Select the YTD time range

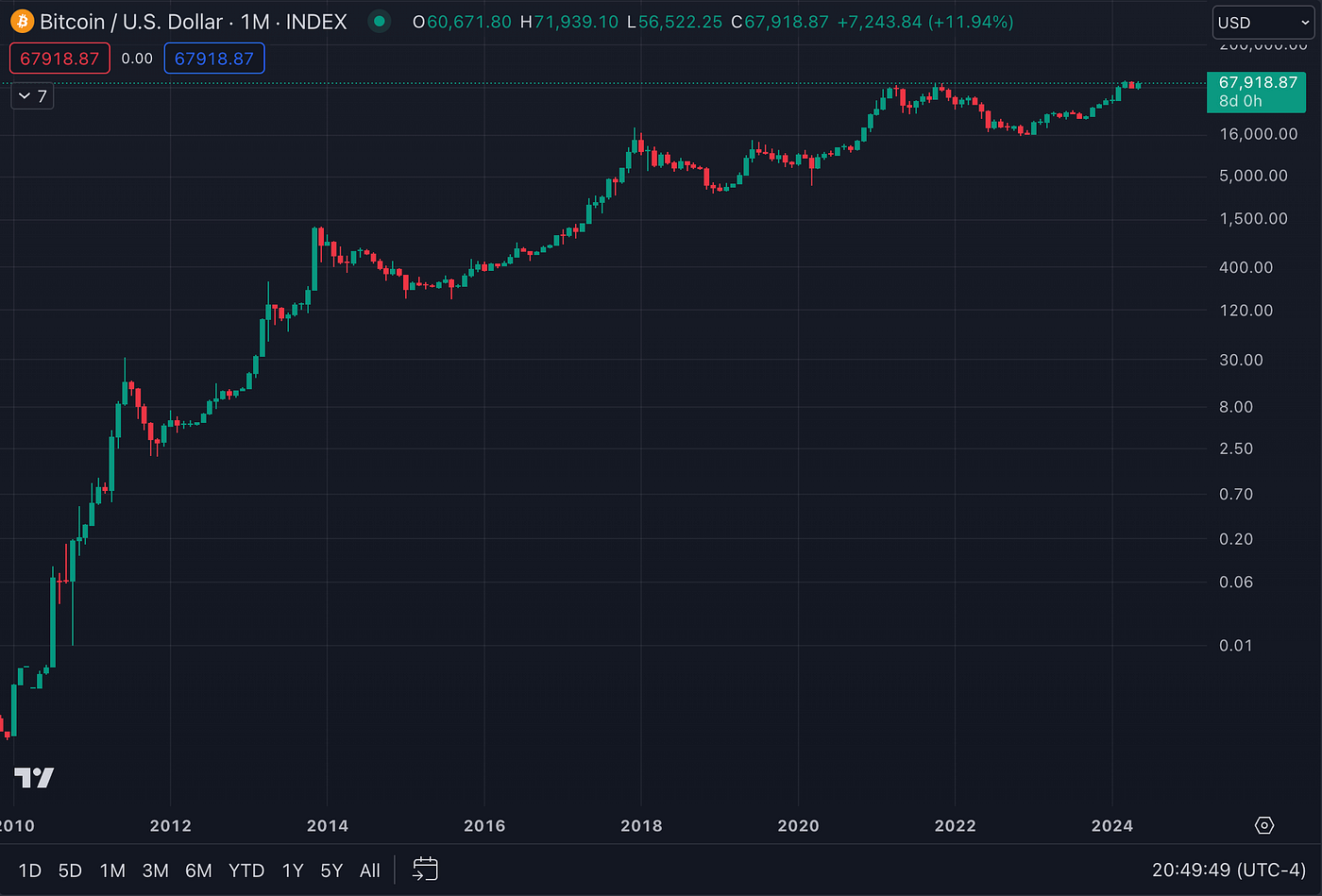(x=246, y=870)
